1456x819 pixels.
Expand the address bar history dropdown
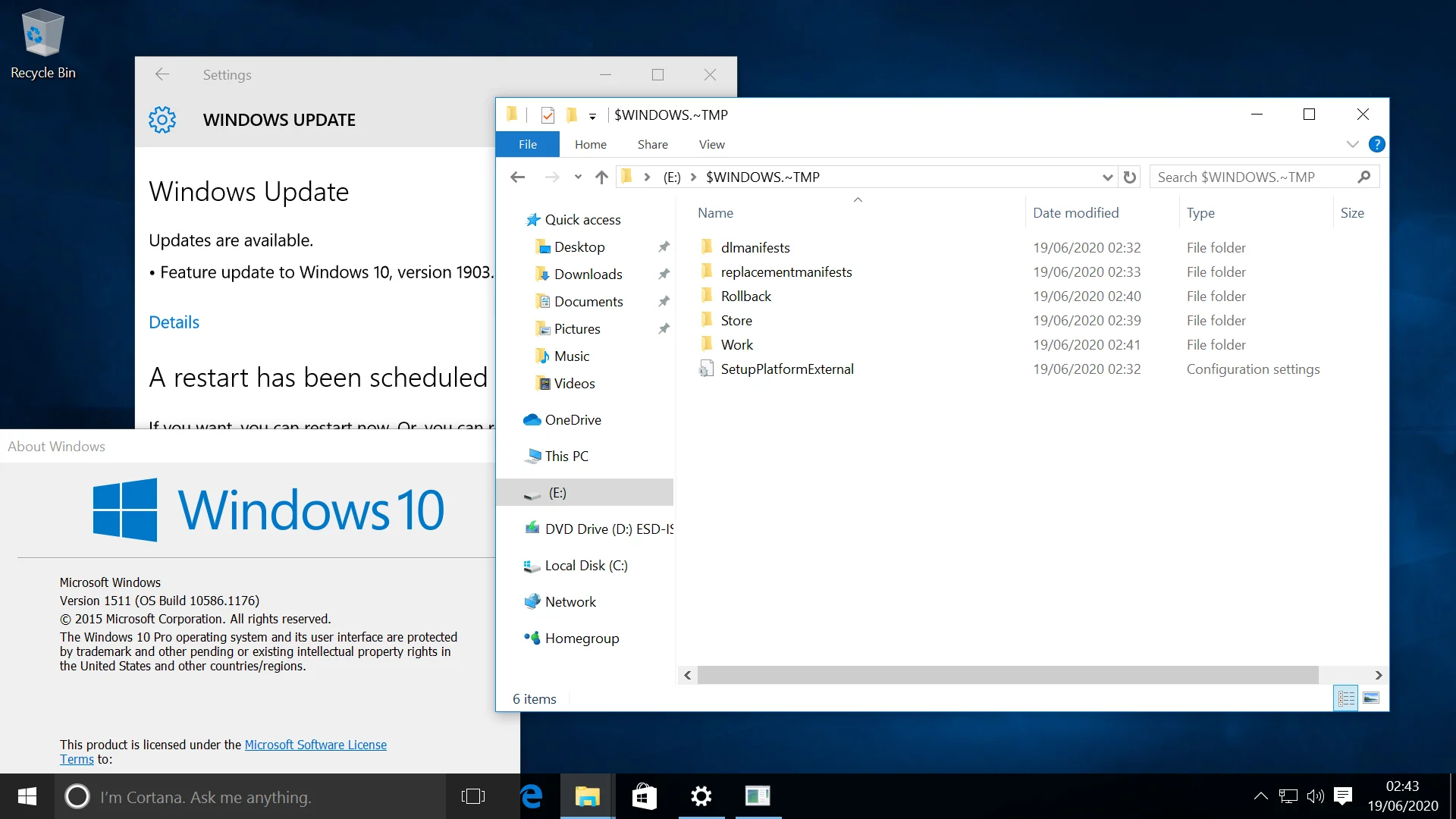[x=1107, y=177]
